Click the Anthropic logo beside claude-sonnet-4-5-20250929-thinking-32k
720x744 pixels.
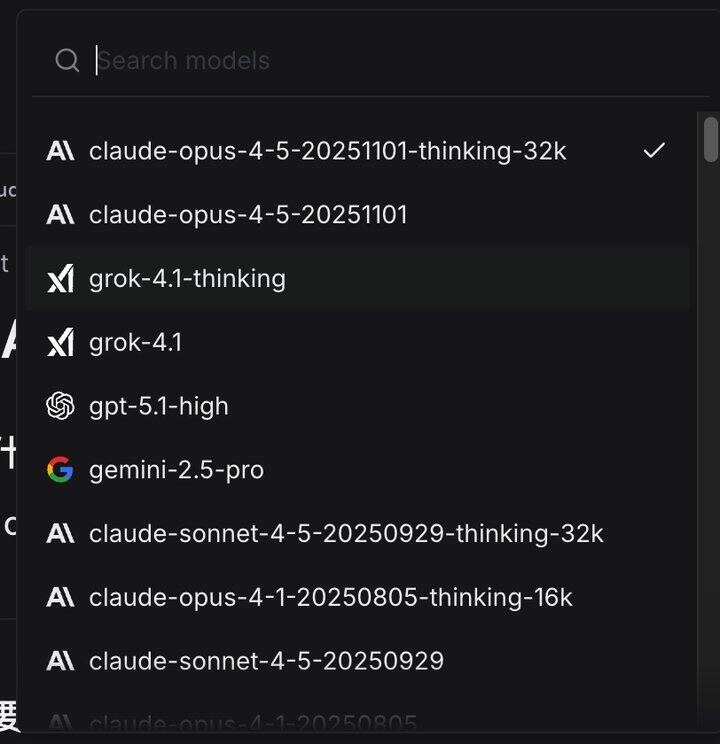60,534
